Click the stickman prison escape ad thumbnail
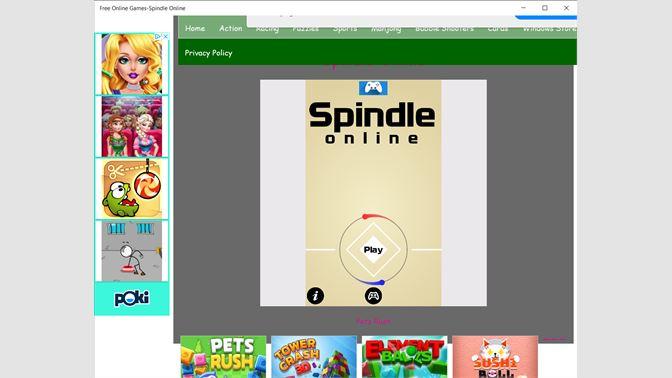This screenshot has width=672, height=378. (132, 251)
